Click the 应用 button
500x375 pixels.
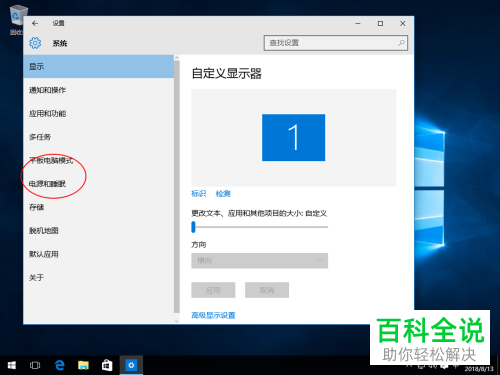pos(213,290)
